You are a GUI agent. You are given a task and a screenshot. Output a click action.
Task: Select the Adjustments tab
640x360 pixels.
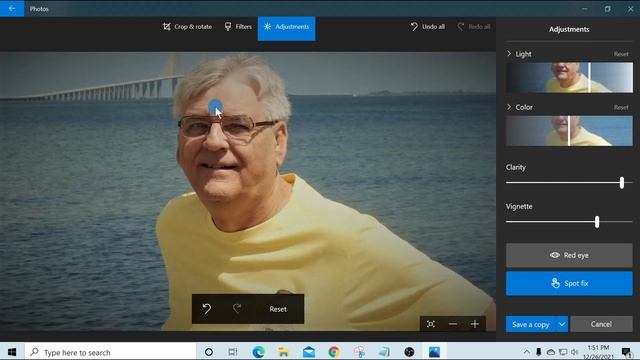click(287, 28)
